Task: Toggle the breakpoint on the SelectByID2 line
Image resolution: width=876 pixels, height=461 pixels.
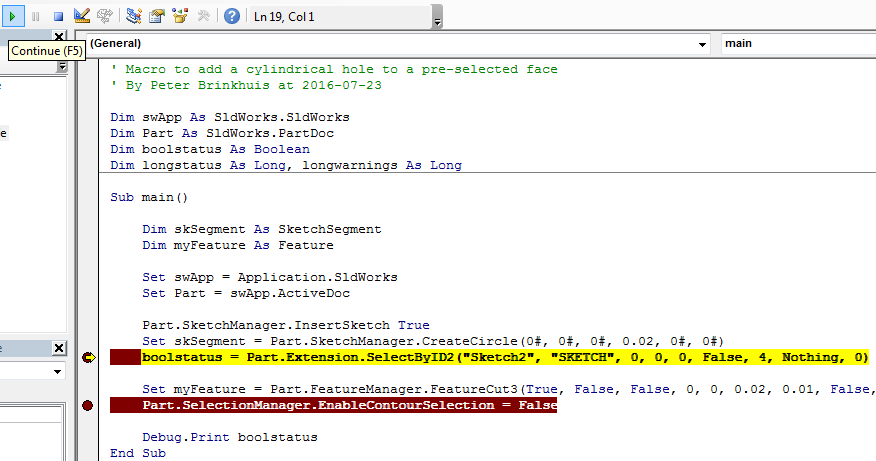Action: tap(88, 357)
